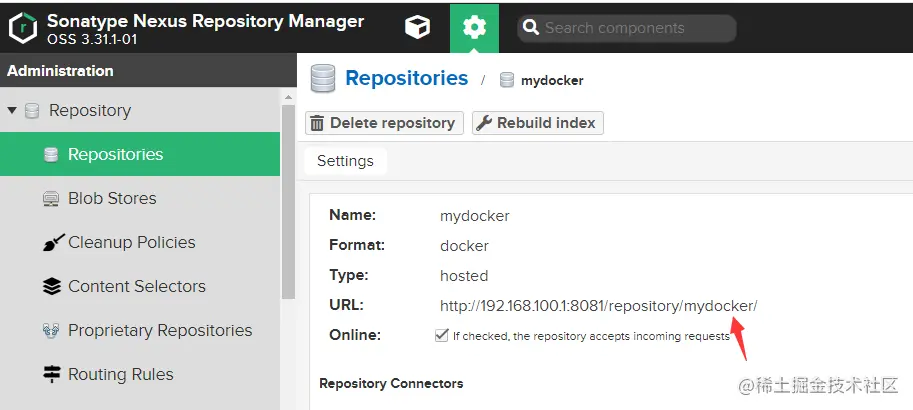
Task: Click the OSS 3.31.1-01 version text
Action: (92, 40)
